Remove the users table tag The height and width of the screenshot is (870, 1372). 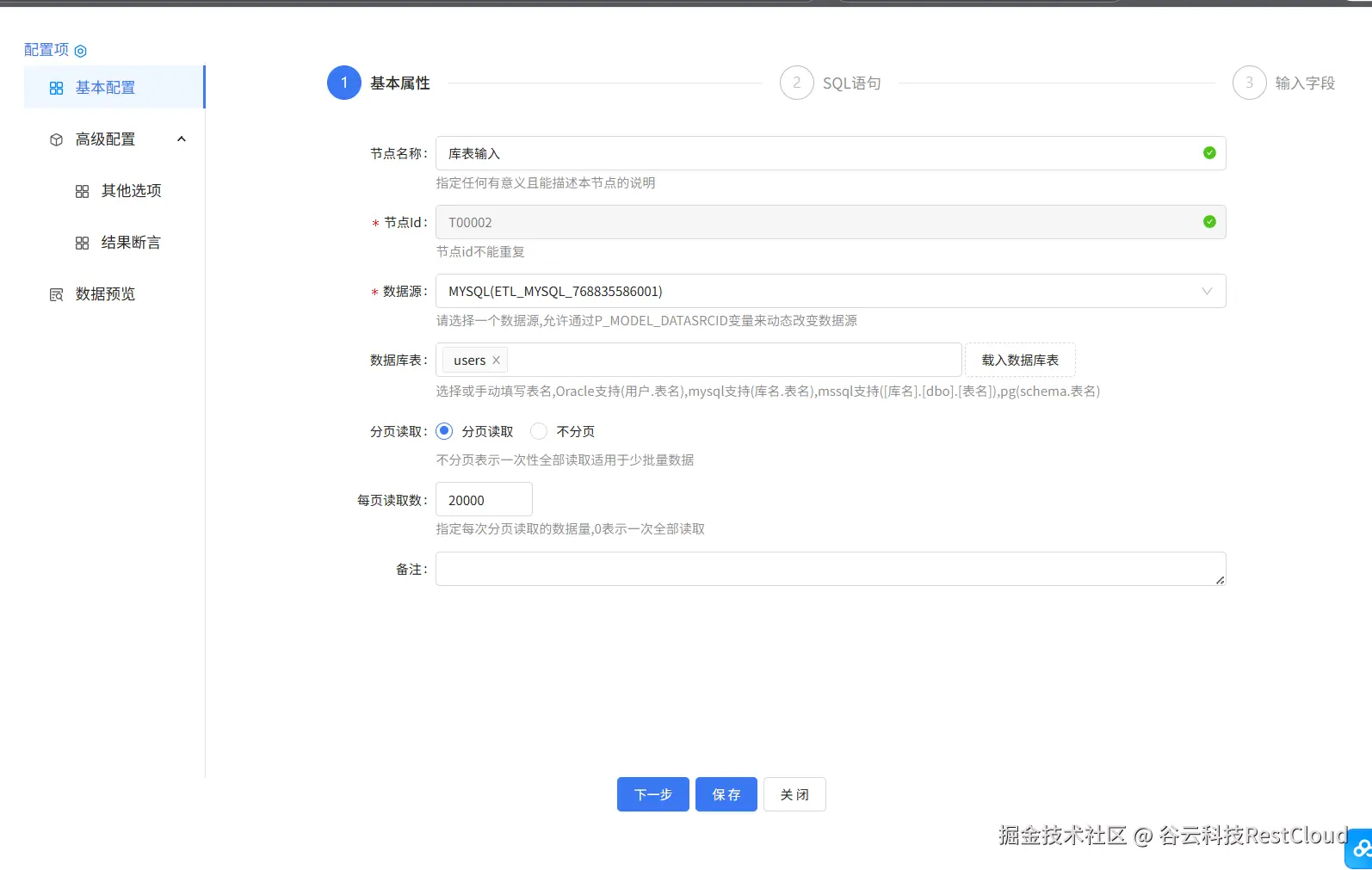click(x=496, y=360)
